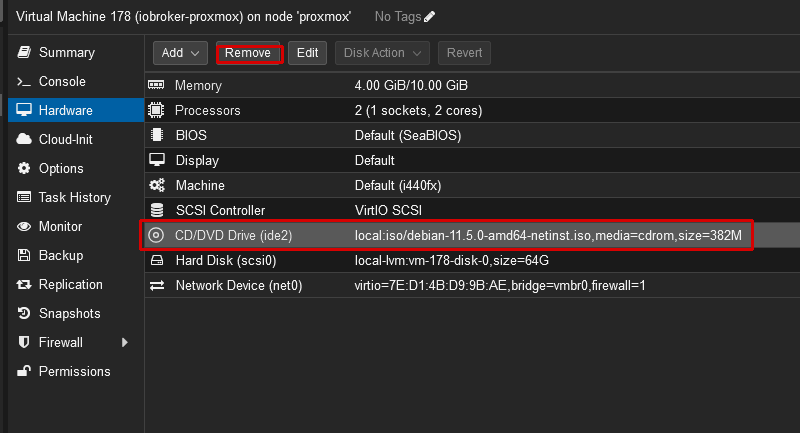
Task: Click the Memory RAM icon in hardware list
Action: 156,86
